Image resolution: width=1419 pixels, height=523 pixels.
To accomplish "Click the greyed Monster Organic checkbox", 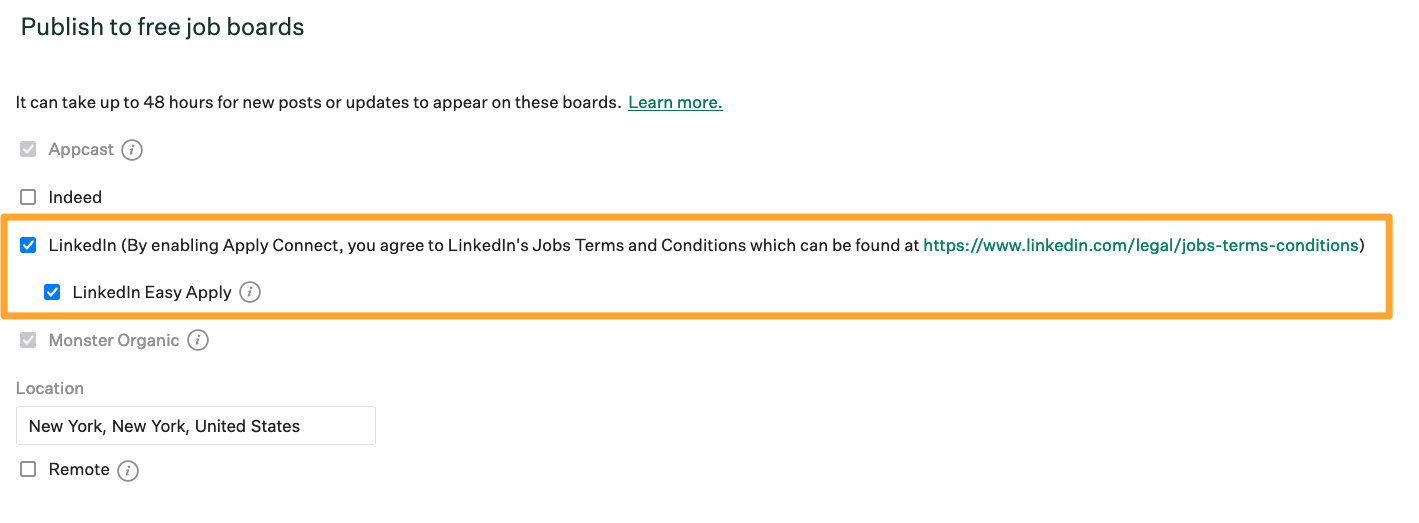I will pyautogui.click(x=28, y=341).
